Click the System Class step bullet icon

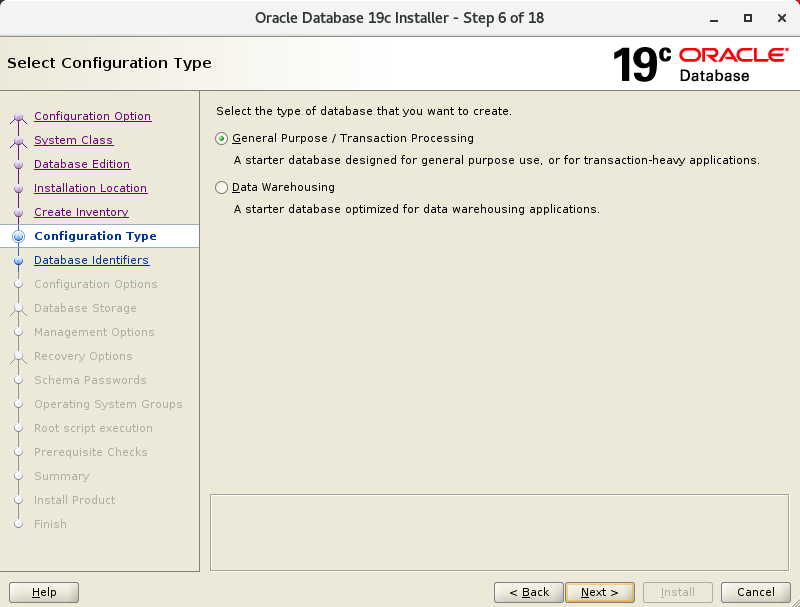point(19,141)
